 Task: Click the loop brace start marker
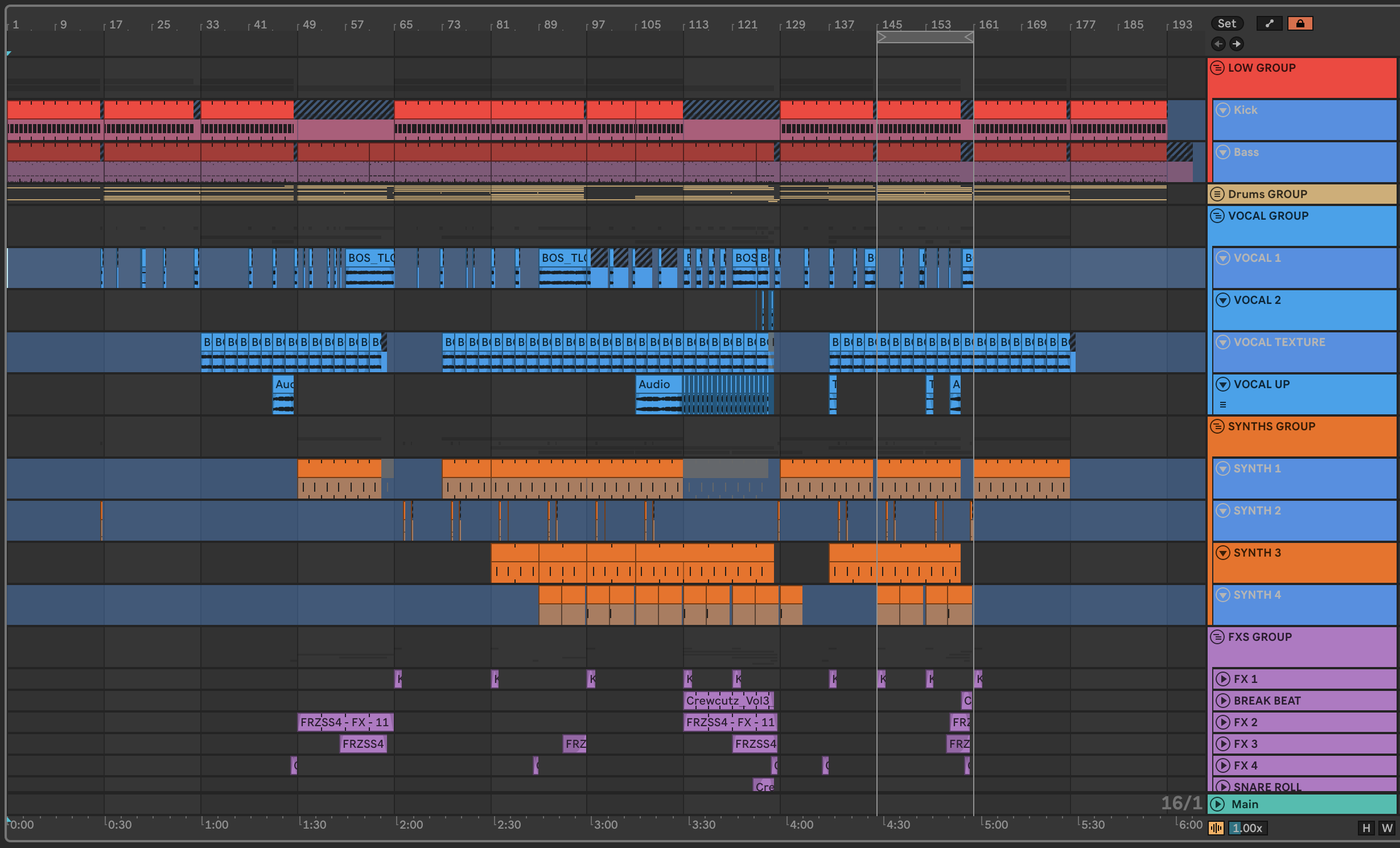coord(882,38)
